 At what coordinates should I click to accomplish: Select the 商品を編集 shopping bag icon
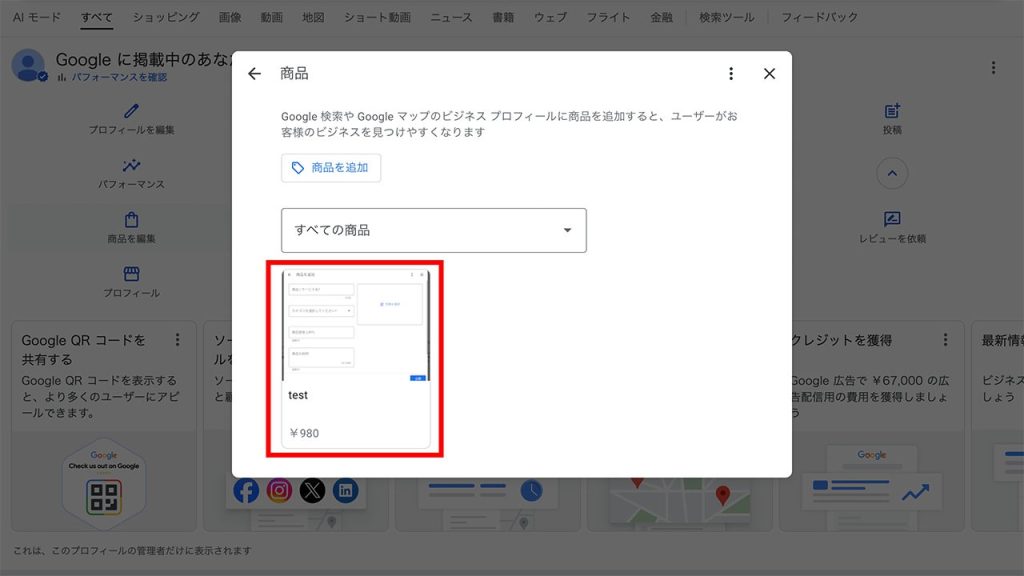click(131, 222)
